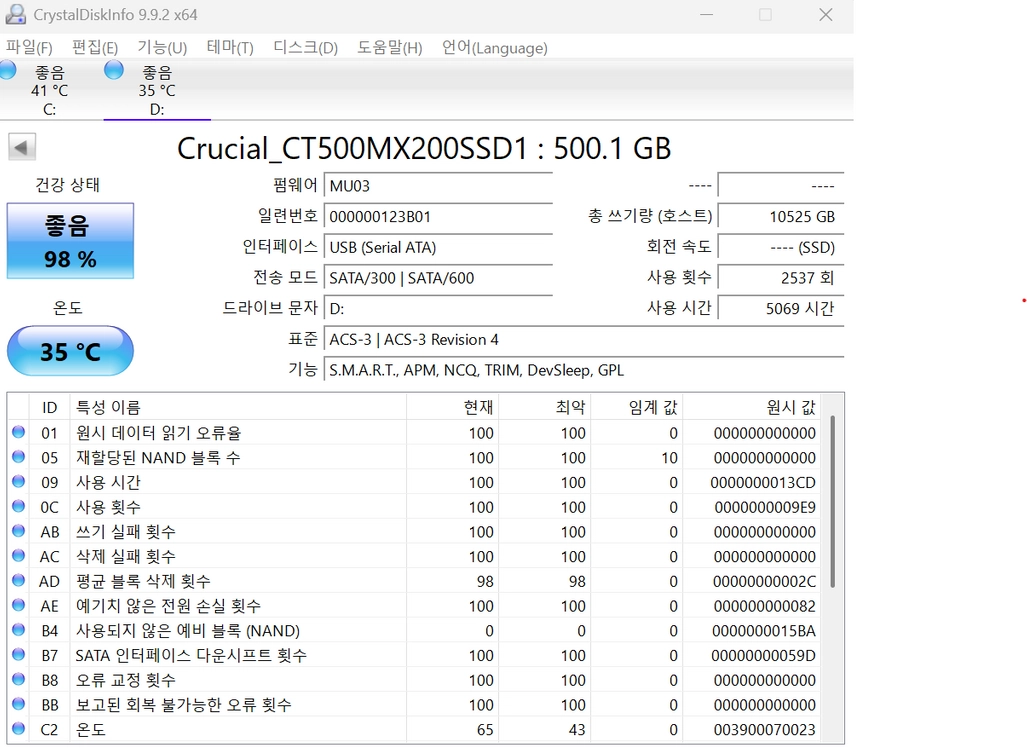Click status orb for attribute 0C row
Screen dimensions: 1027x750
(x=18, y=506)
